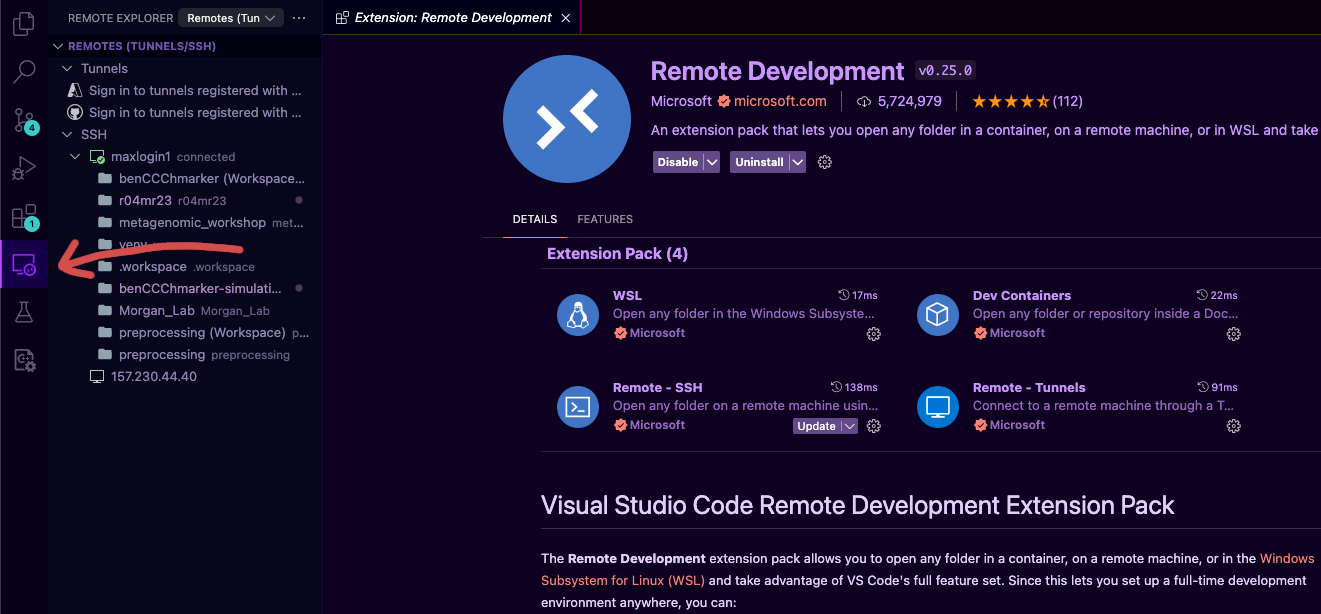The width and height of the screenshot is (1321, 614).
Task: Open the Extensions view in activity bar
Action: (x=24, y=217)
